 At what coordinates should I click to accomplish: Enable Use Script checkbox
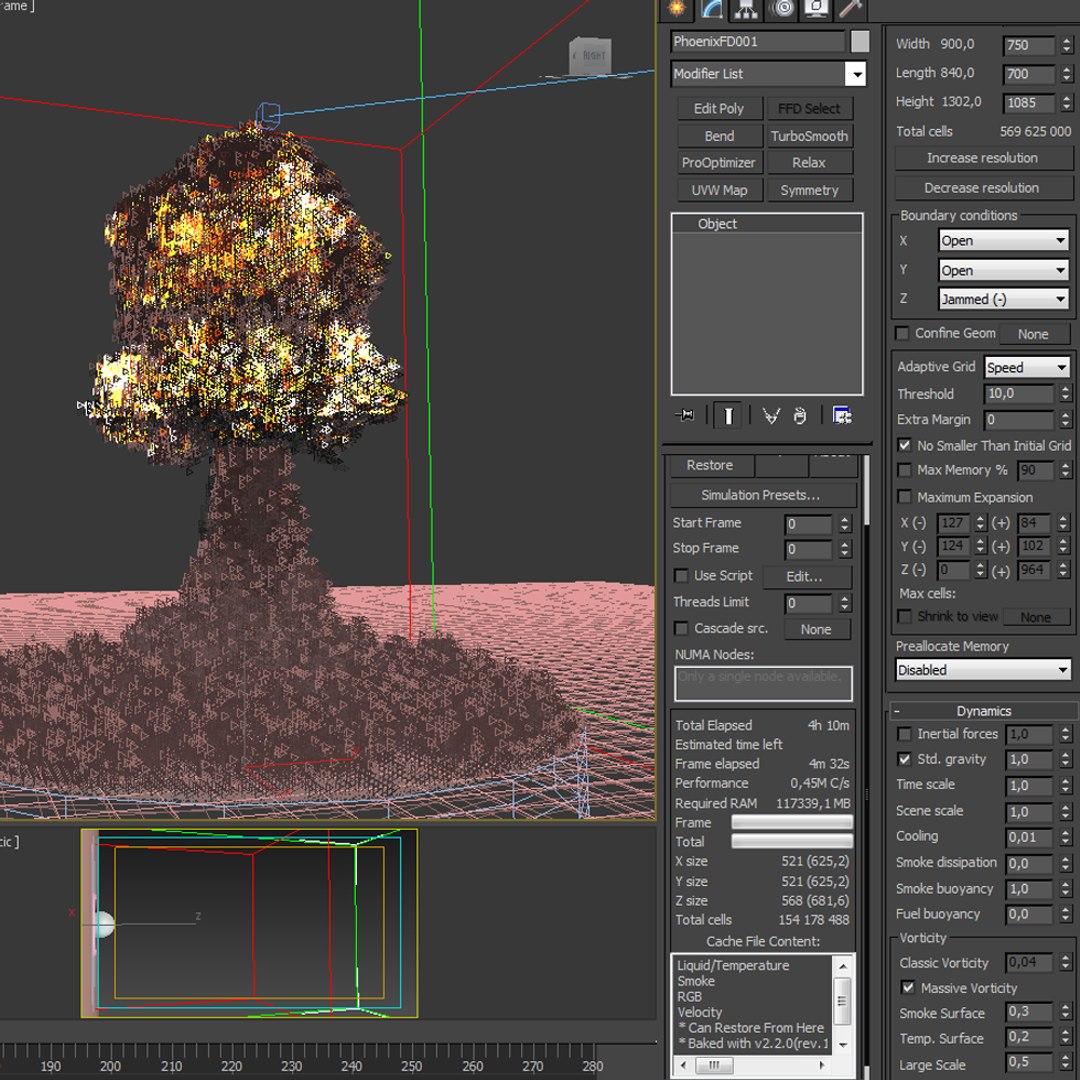coord(681,576)
